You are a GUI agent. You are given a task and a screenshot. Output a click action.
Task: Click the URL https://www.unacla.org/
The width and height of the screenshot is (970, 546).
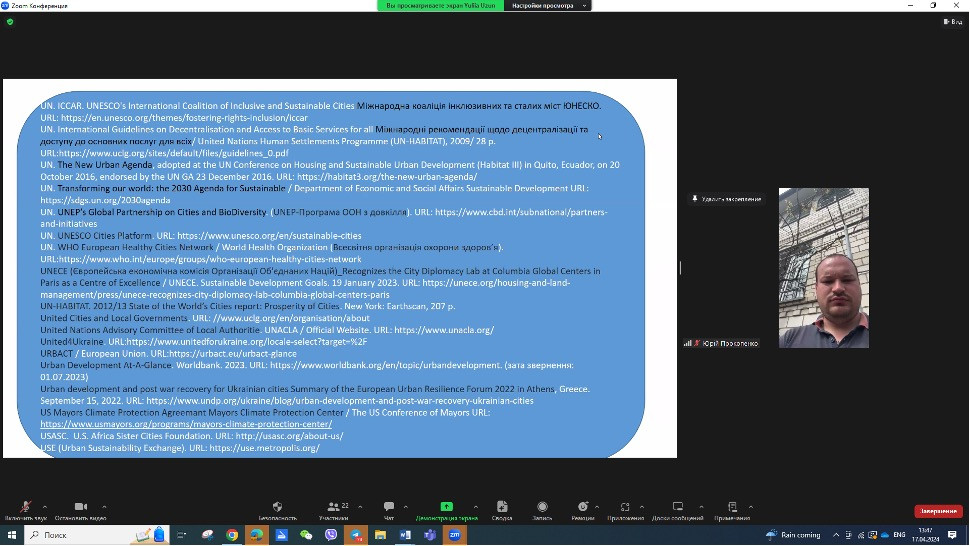click(x=444, y=330)
